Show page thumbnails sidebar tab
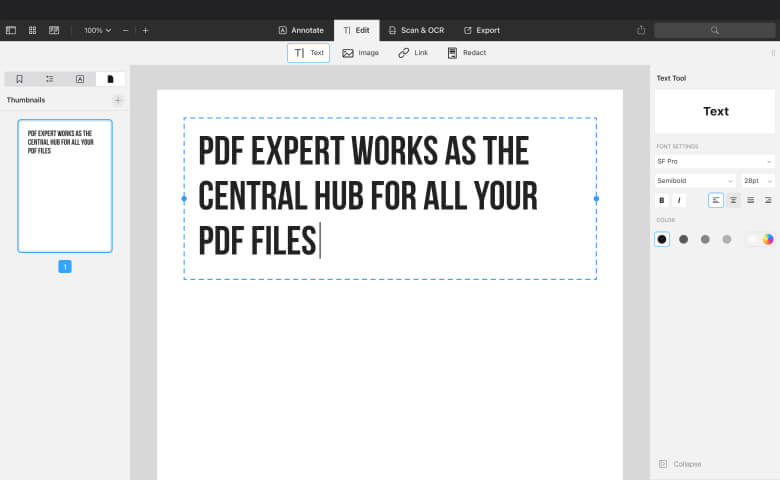Image resolution: width=780 pixels, height=480 pixels. [x=110, y=79]
